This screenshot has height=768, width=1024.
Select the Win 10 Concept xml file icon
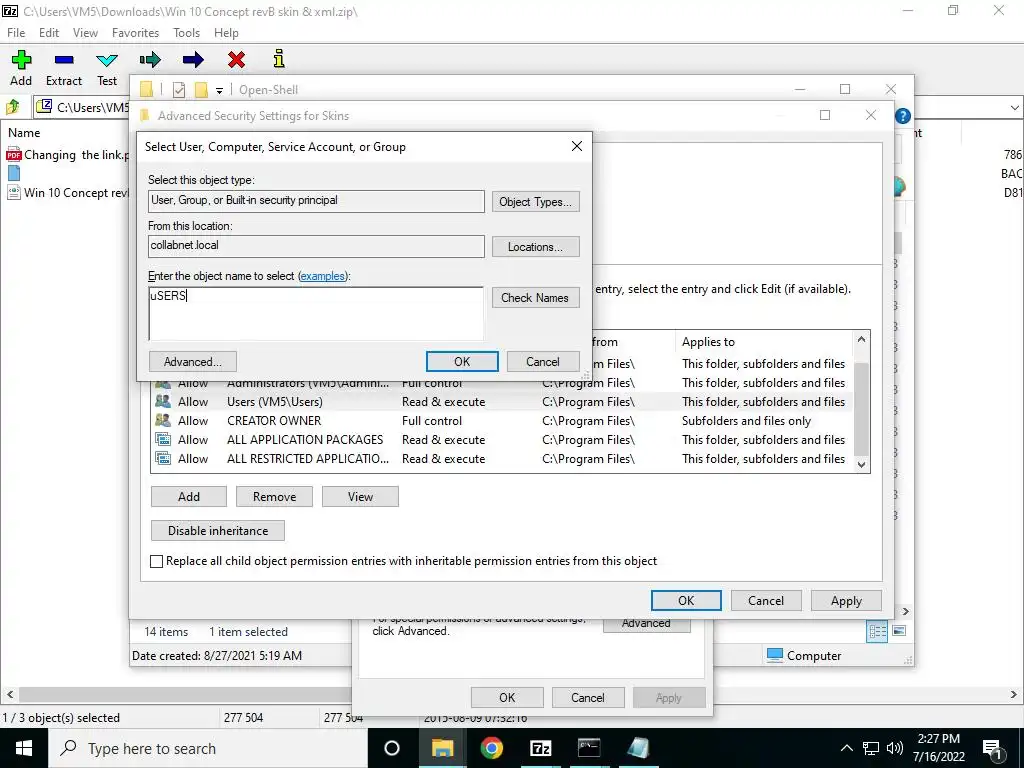pos(14,193)
